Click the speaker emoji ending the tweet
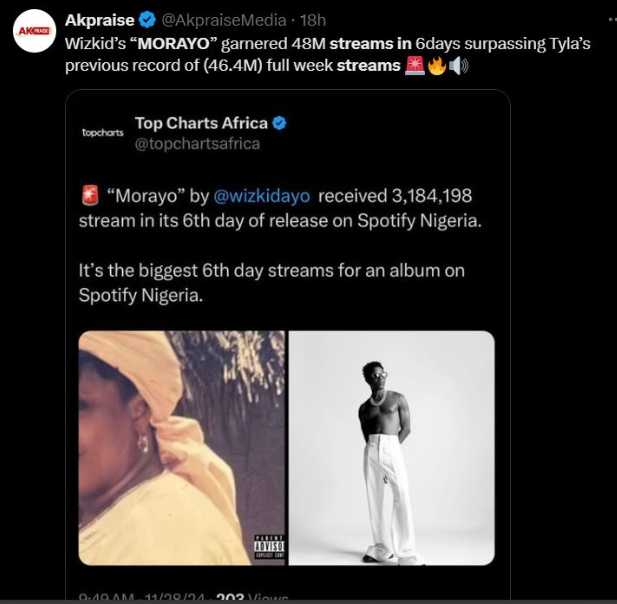 (x=458, y=66)
